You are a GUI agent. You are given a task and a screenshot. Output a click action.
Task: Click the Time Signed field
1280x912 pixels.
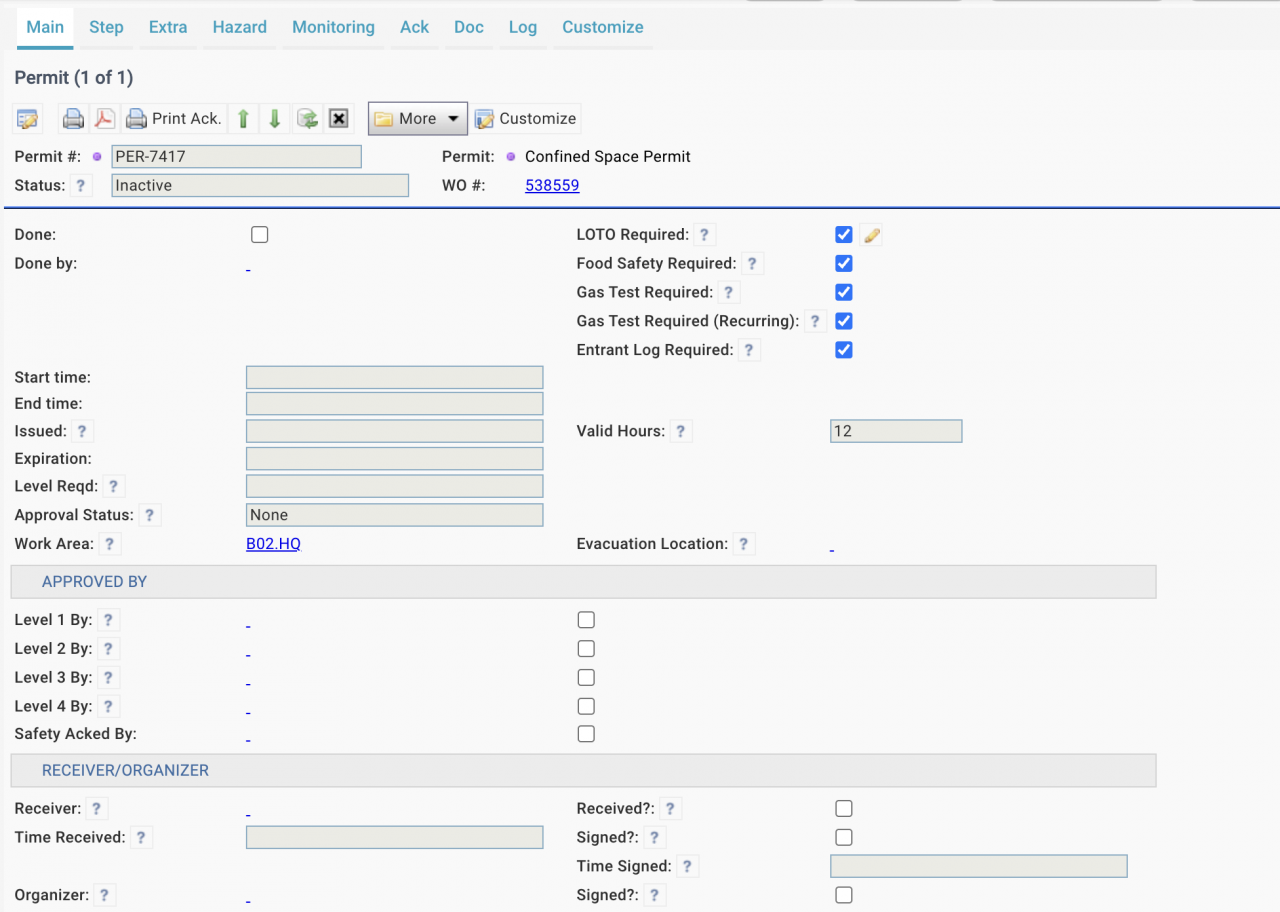point(979,866)
